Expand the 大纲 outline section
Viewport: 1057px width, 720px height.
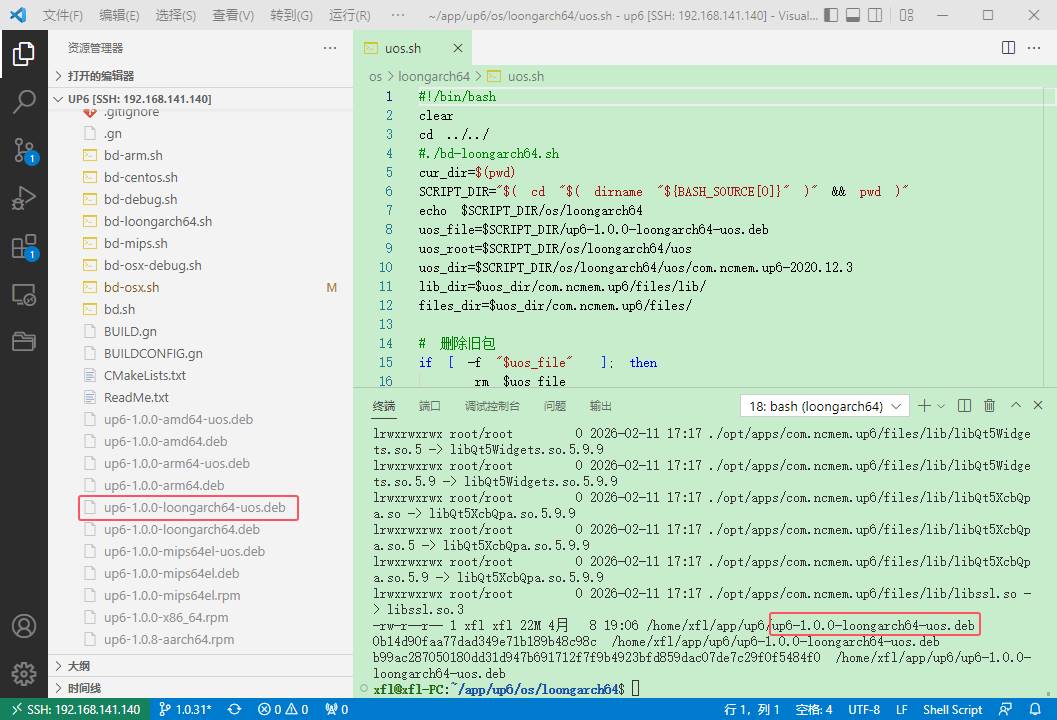(78, 666)
